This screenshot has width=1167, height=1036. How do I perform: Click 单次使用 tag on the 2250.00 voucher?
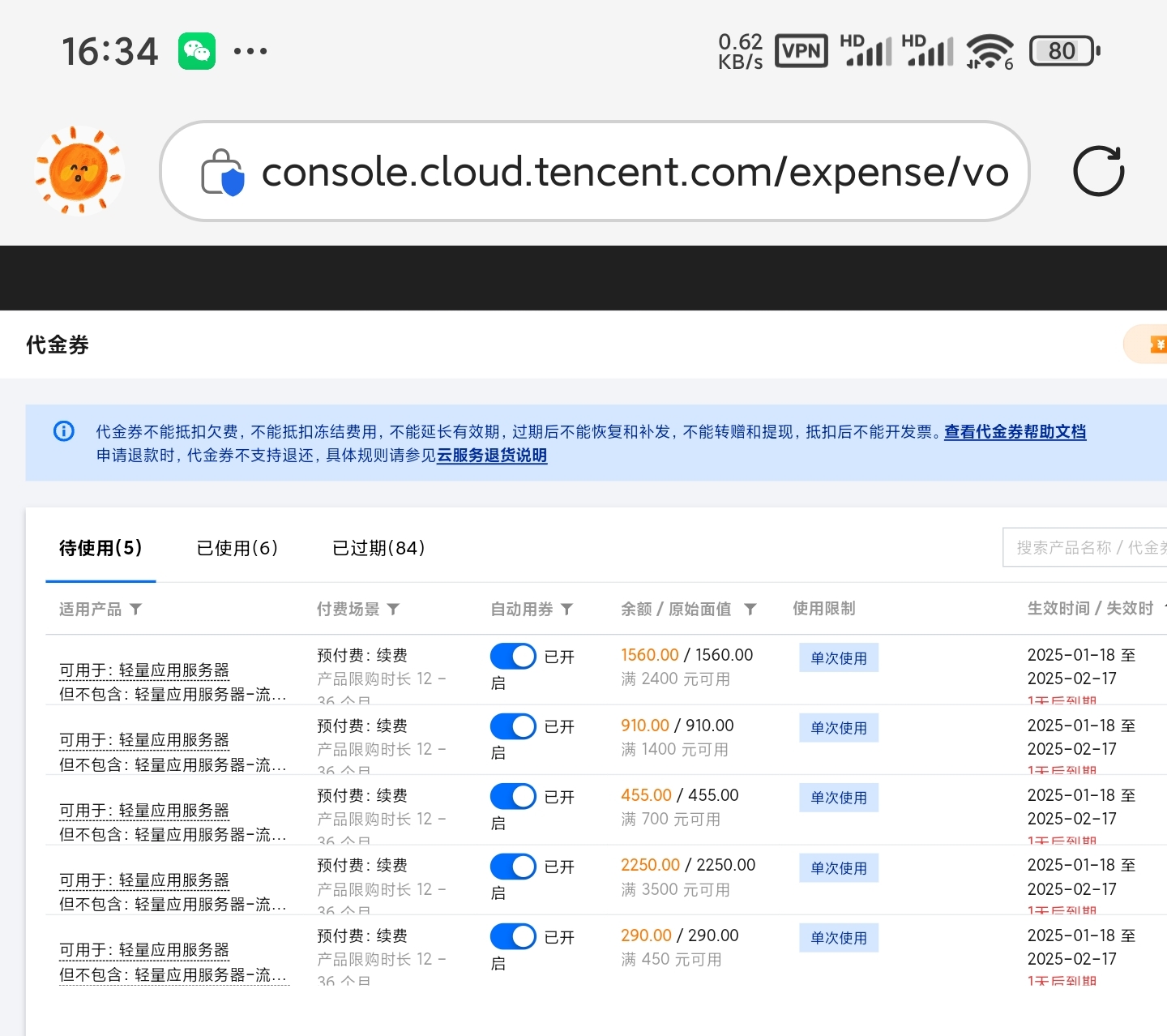pyautogui.click(x=839, y=868)
